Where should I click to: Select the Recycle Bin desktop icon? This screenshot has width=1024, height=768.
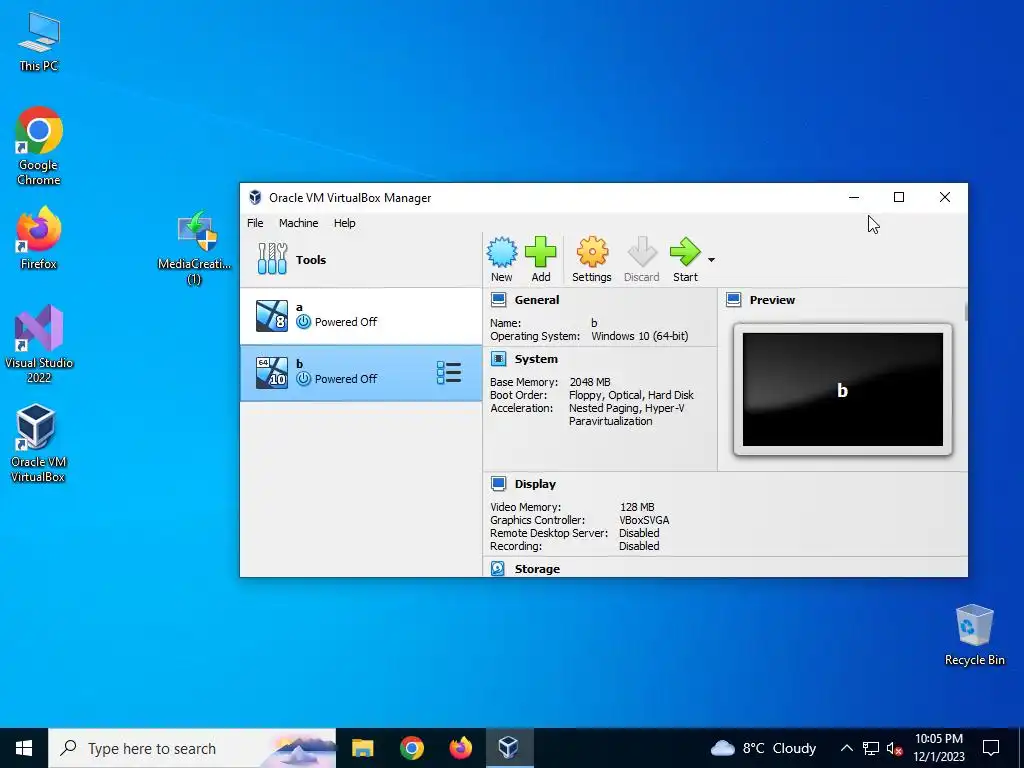point(974,635)
